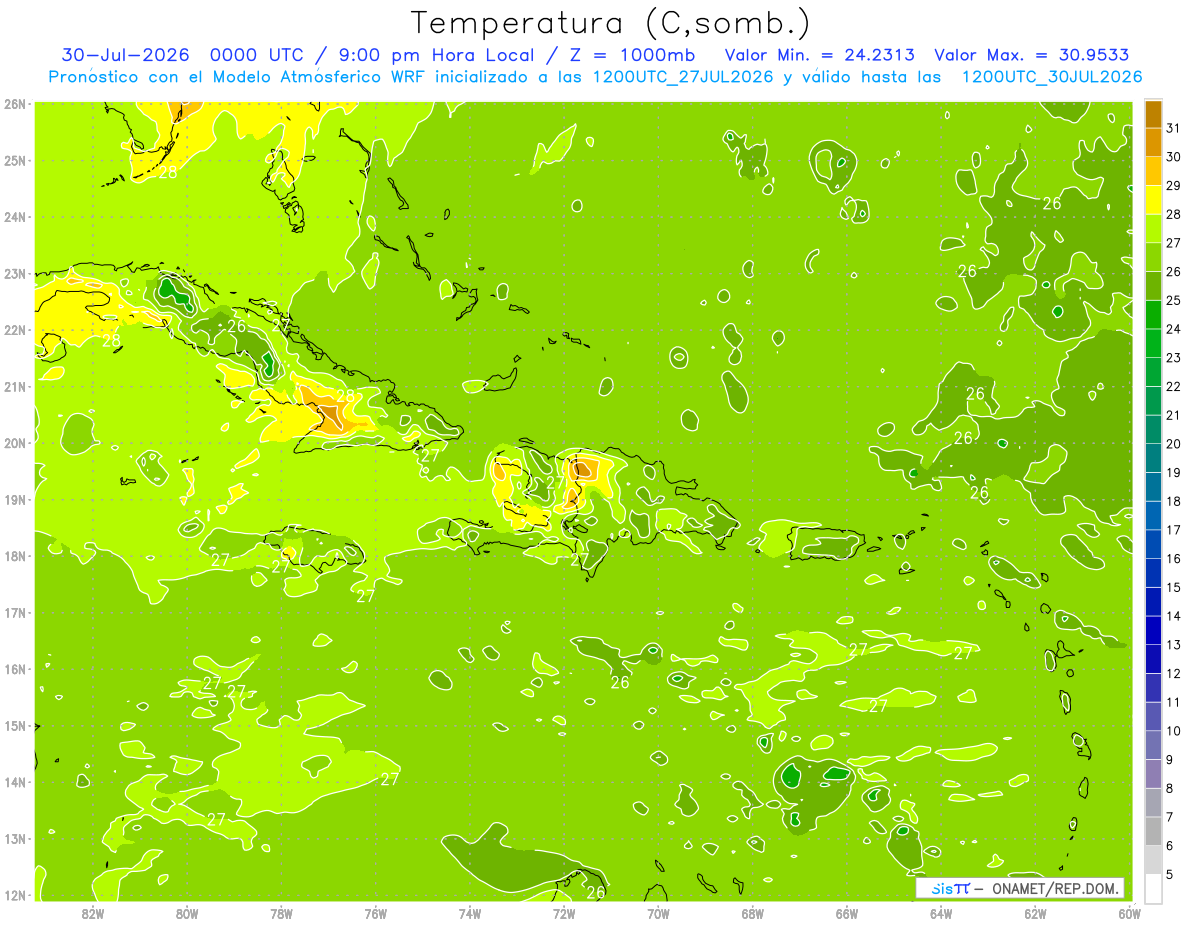Viewport: 1200px width, 927px height.
Task: Click the "66W" longitude axis label
Action: [x=847, y=913]
